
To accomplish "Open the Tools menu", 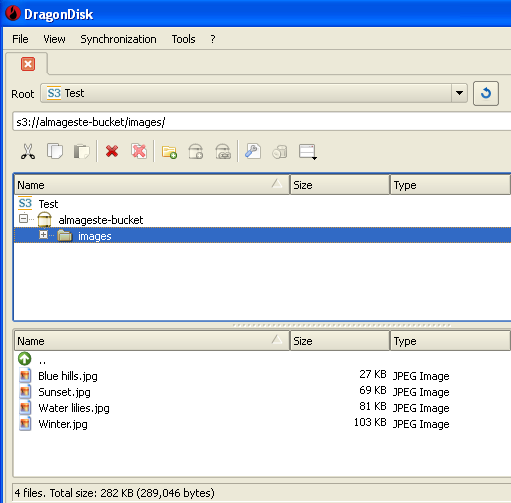I will pos(183,39).
